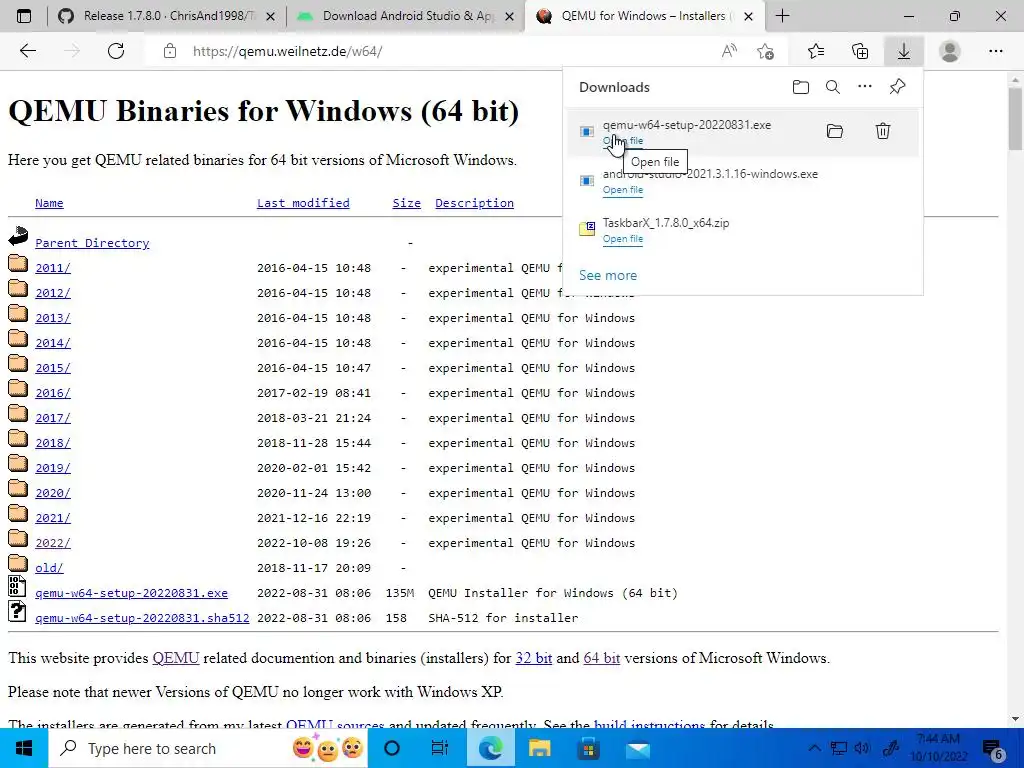Open more options in Downloads panel
The image size is (1024, 768).
(x=865, y=86)
